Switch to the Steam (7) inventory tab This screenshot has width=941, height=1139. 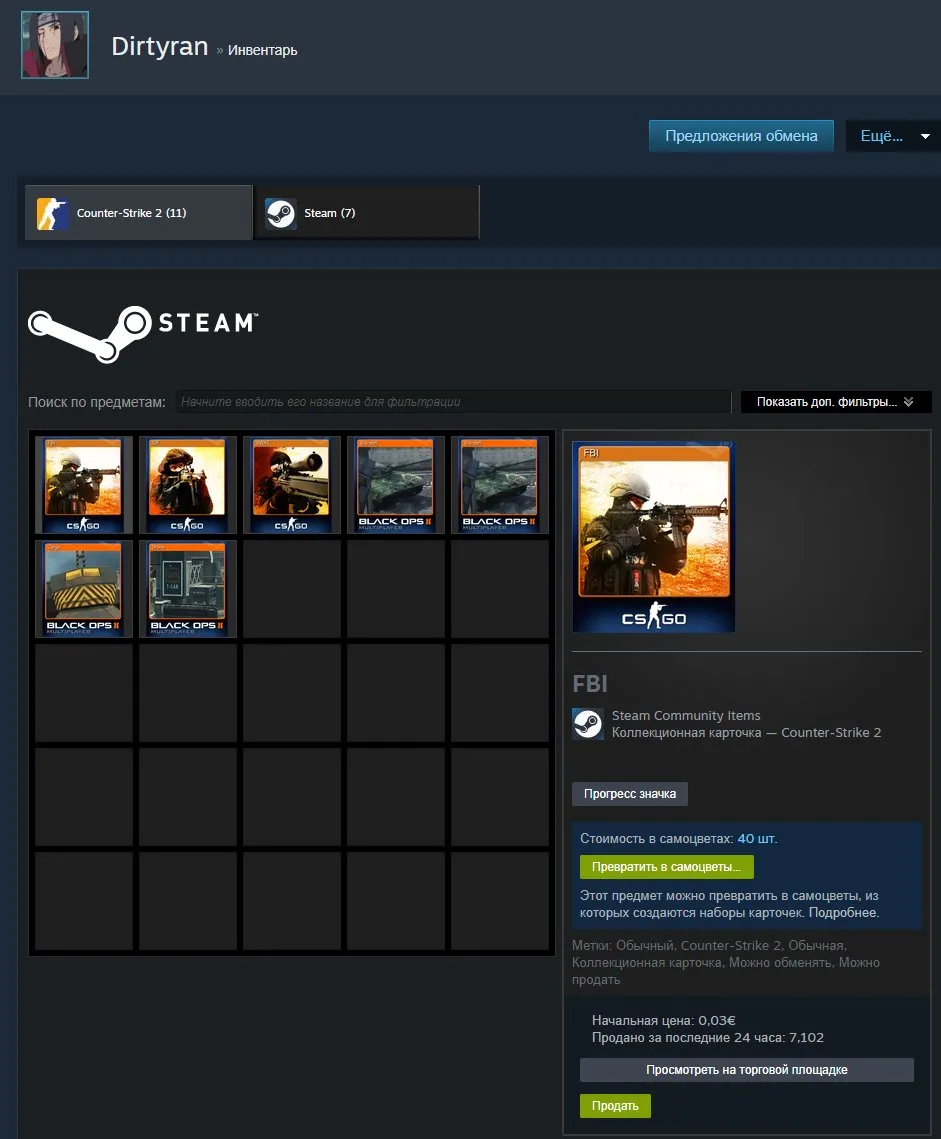pyautogui.click(x=366, y=213)
